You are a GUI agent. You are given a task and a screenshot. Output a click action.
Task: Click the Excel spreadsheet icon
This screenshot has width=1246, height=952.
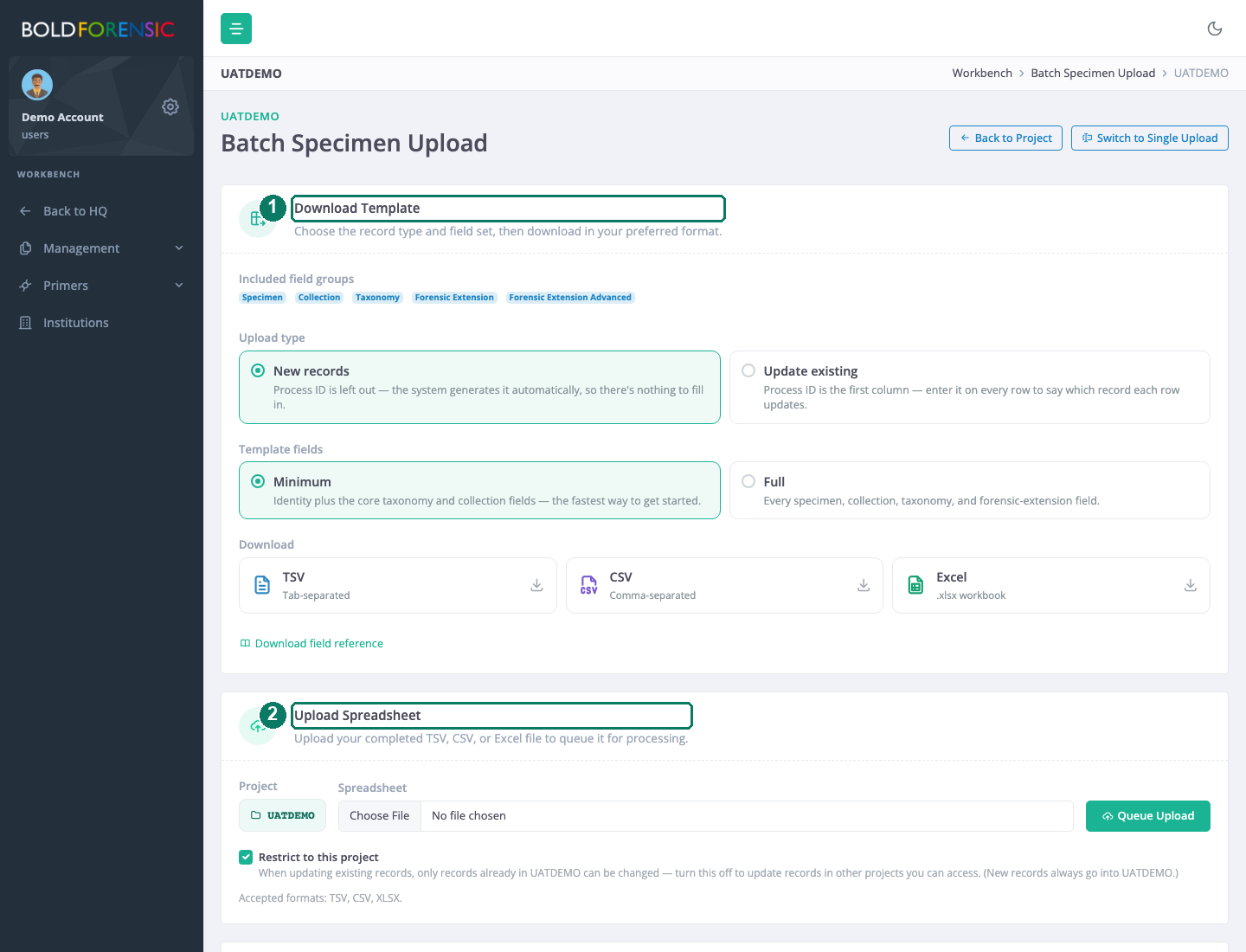click(915, 585)
